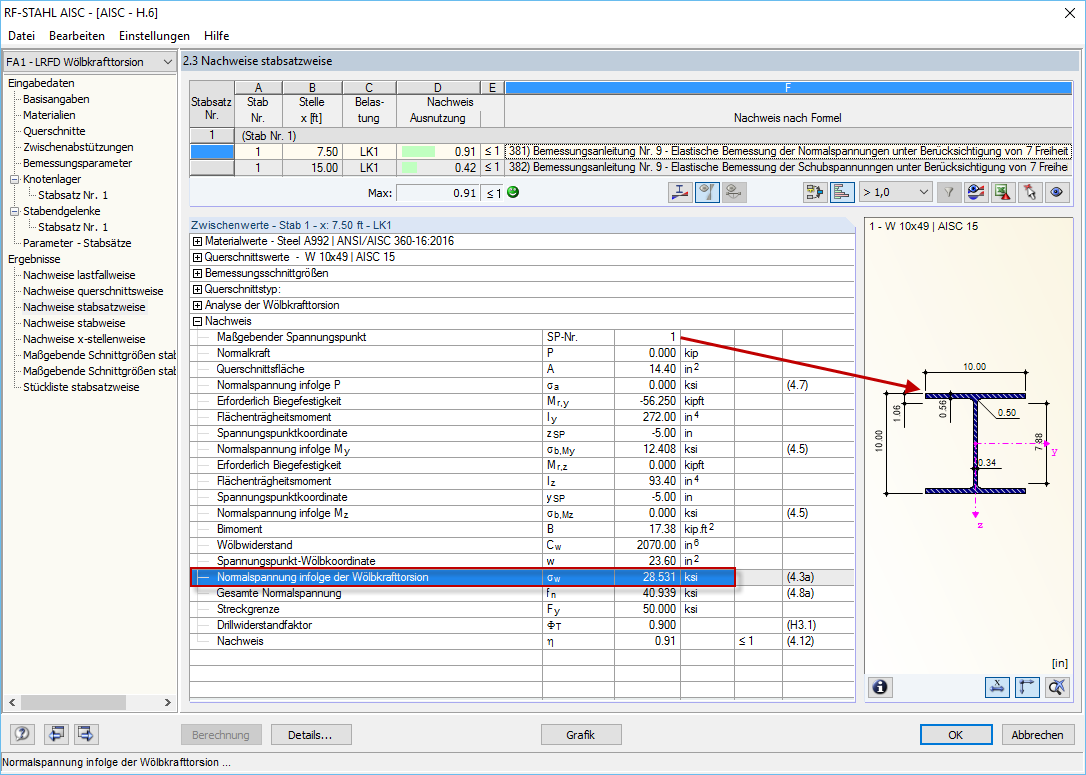Collapse the Nachweis section
Image resolution: width=1086 pixels, height=775 pixels.
[x=197, y=321]
